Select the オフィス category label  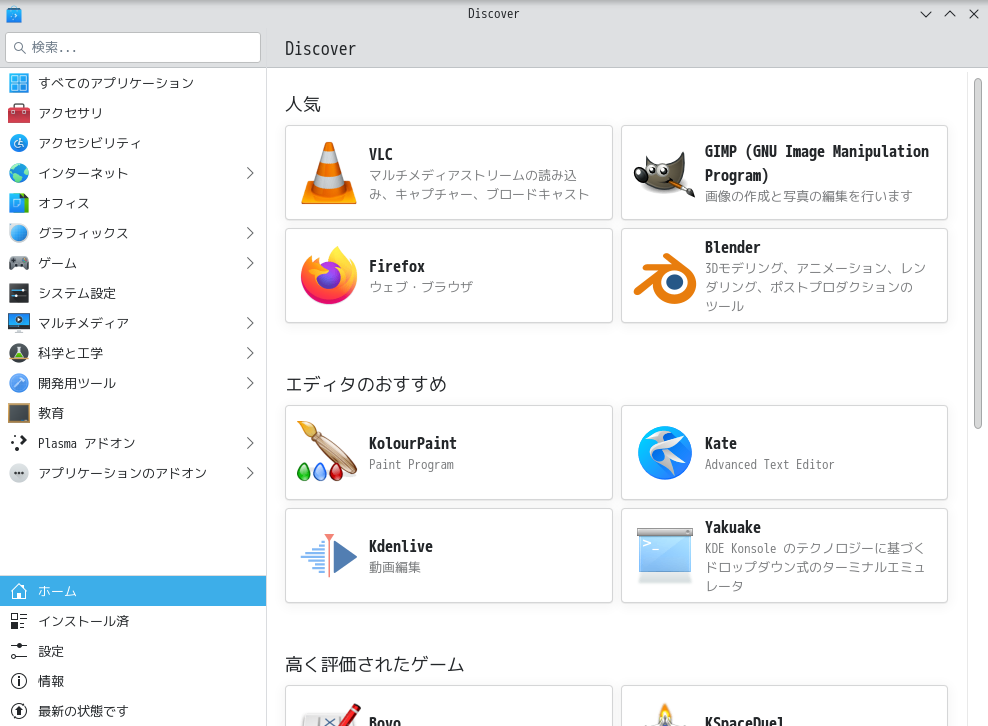tap(64, 203)
